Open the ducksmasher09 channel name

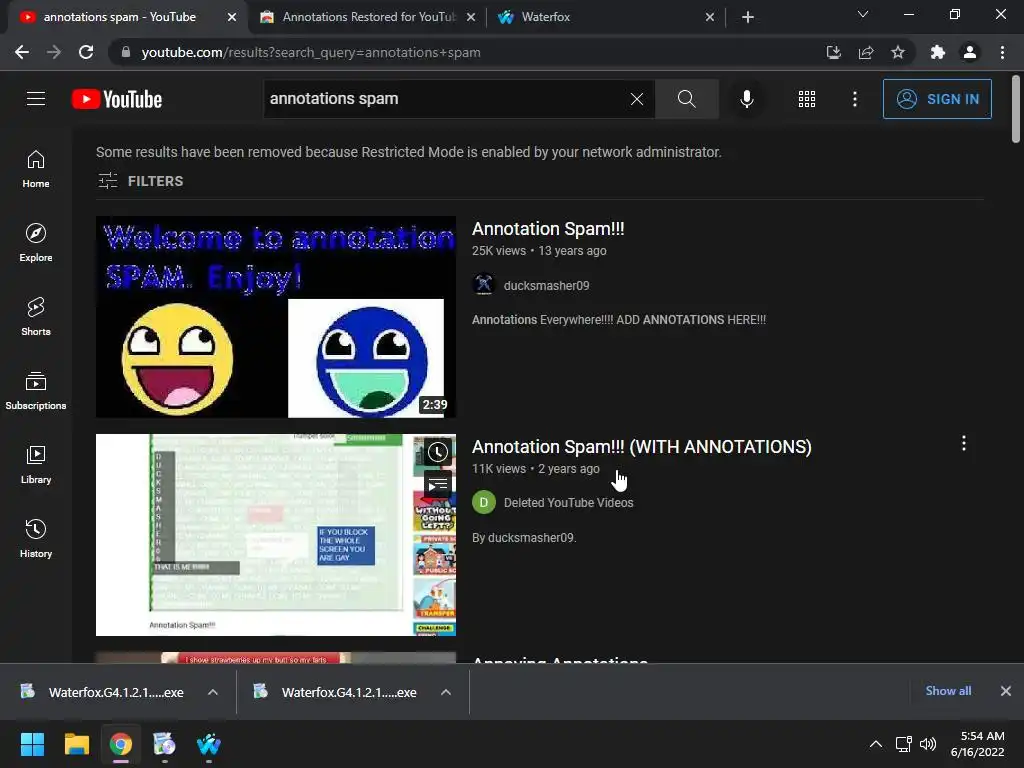546,285
